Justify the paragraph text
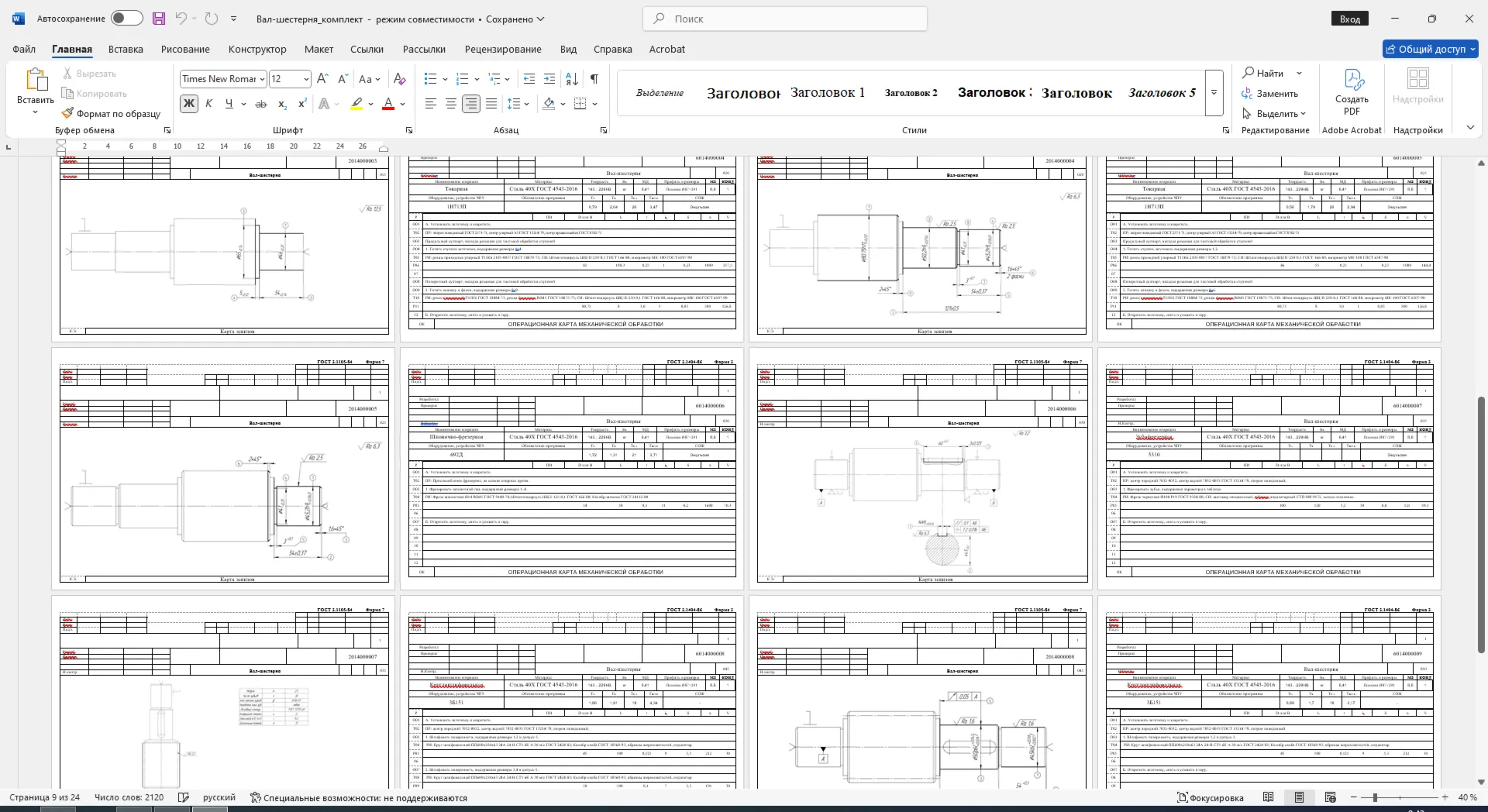Screen dimensions: 1488x812 click(x=491, y=104)
